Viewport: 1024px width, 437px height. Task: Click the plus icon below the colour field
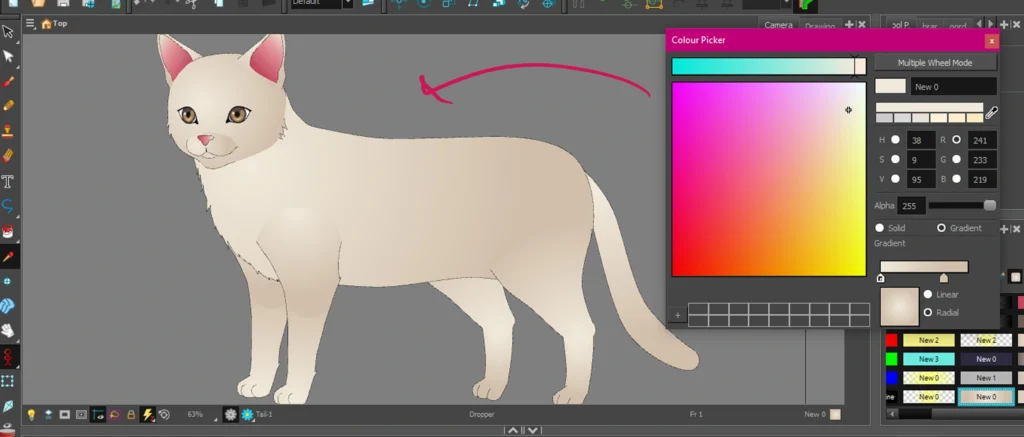(x=677, y=316)
